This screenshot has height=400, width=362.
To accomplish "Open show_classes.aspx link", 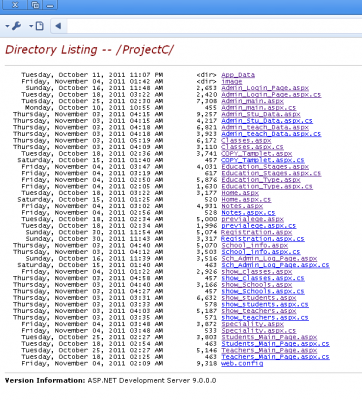I will coord(257,272).
